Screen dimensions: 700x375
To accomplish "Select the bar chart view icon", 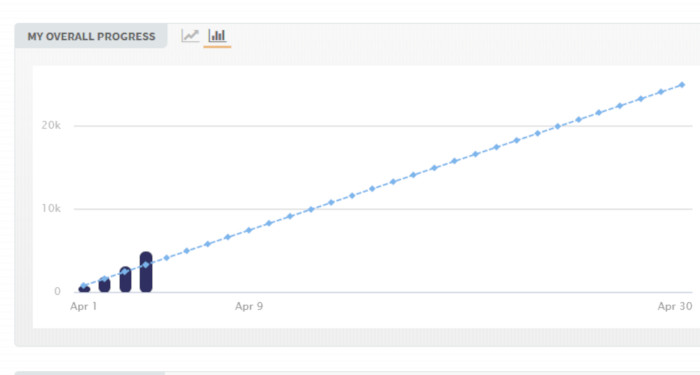I will tap(217, 36).
